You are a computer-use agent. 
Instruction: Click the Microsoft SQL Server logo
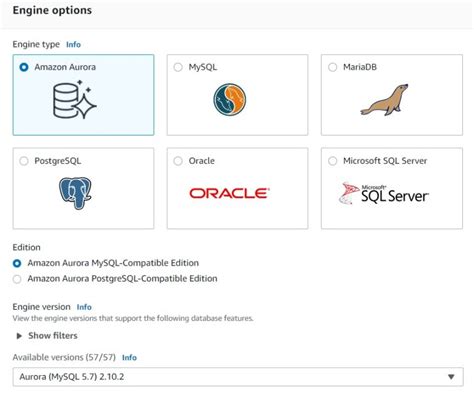coord(384,193)
